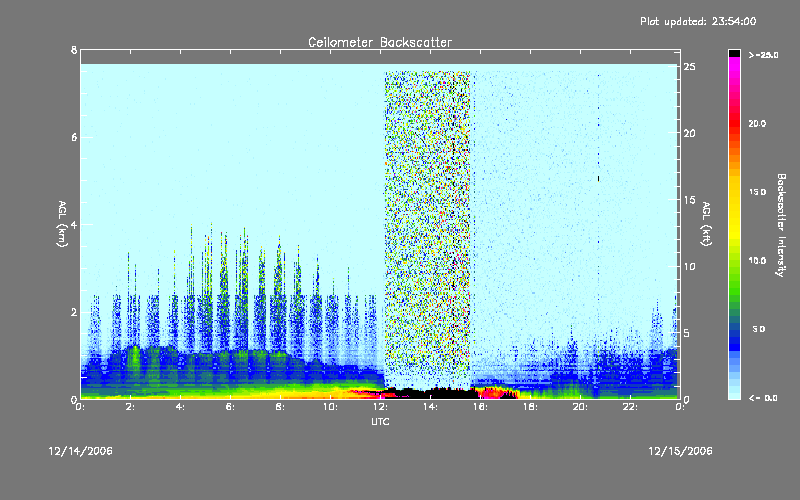Viewport: 800px width, 500px height.
Task: Click the '2:' hour tick label
Action: point(131,407)
